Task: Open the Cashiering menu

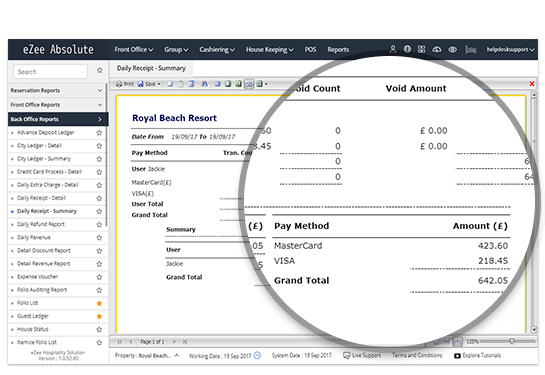Action: [217, 49]
